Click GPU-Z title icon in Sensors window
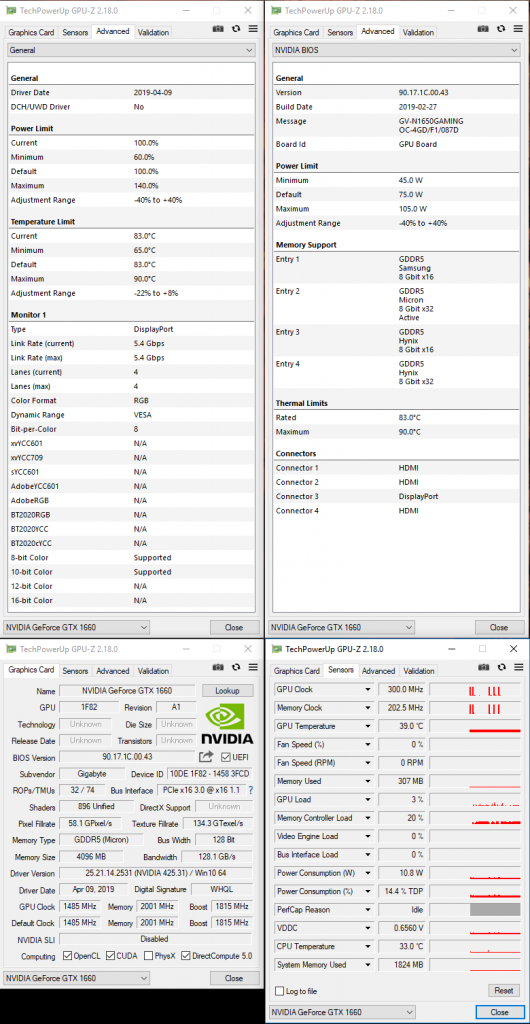The image size is (530, 1024). pyautogui.click(x=276, y=649)
